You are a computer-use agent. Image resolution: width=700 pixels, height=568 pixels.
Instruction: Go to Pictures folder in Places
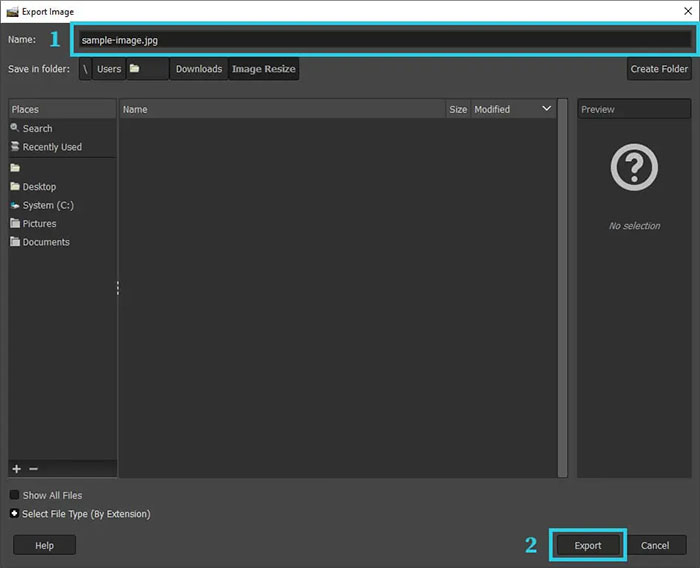(39, 224)
